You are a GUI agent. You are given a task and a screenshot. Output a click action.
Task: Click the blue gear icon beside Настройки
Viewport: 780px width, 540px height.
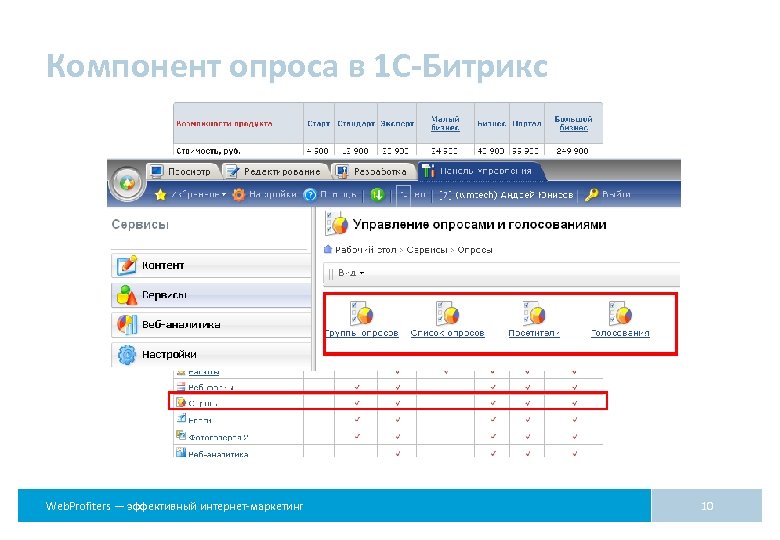click(126, 355)
